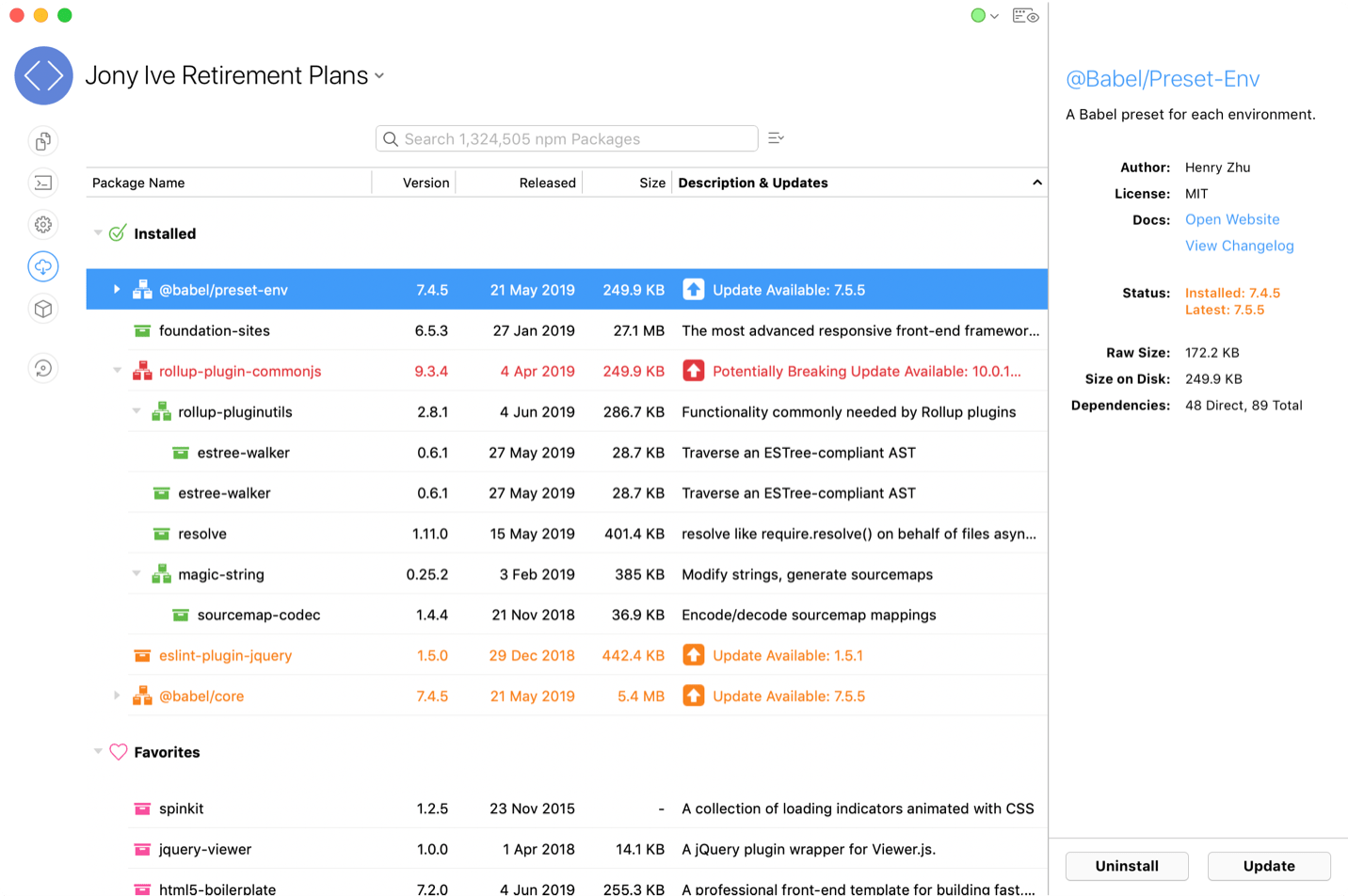Viewport: 1348px width, 896px height.
Task: Collapse the magic-string row
Action: (x=136, y=574)
